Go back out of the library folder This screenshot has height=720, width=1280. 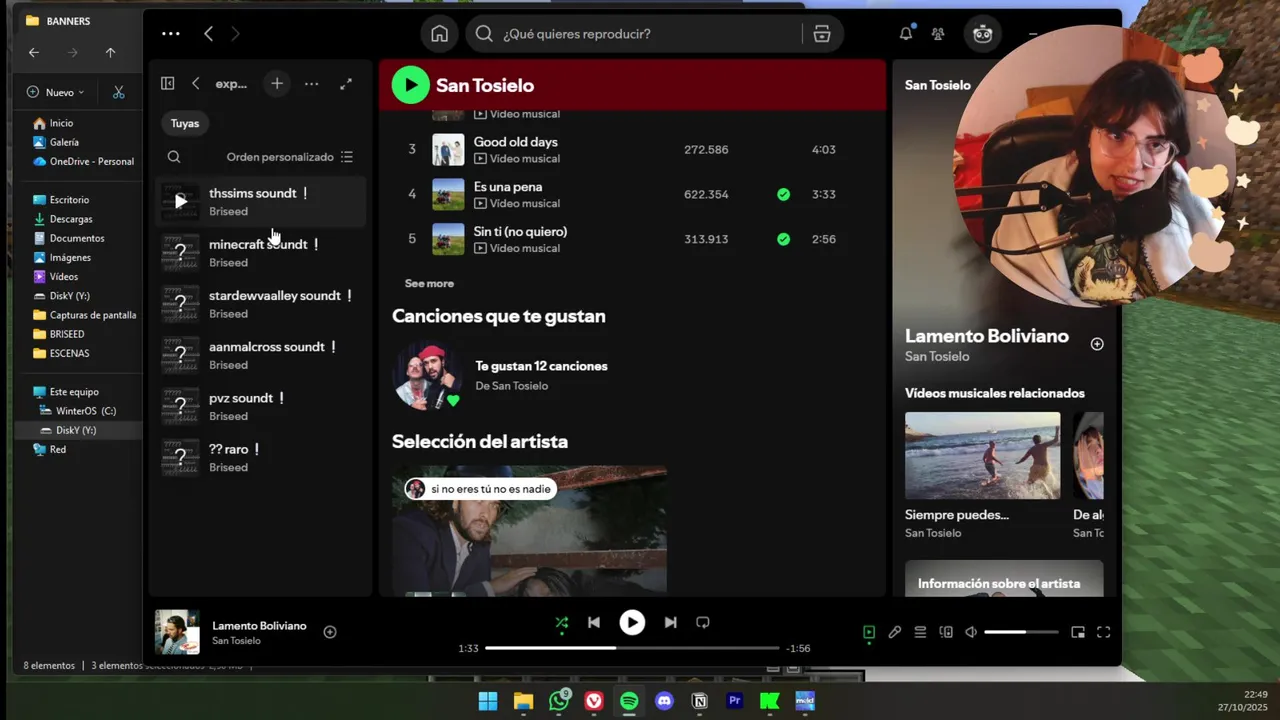(196, 84)
